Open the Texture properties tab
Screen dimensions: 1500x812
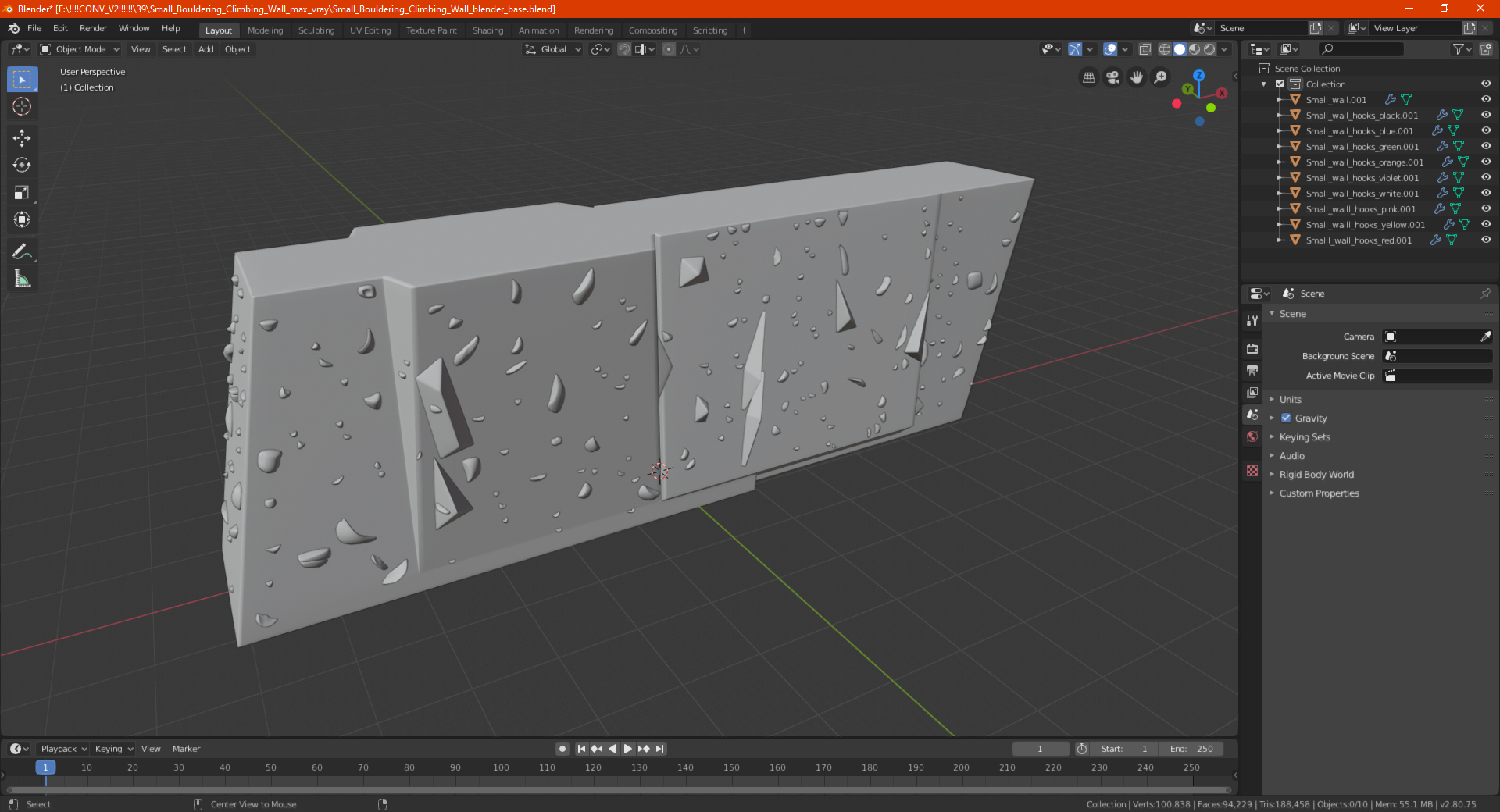[x=1252, y=471]
